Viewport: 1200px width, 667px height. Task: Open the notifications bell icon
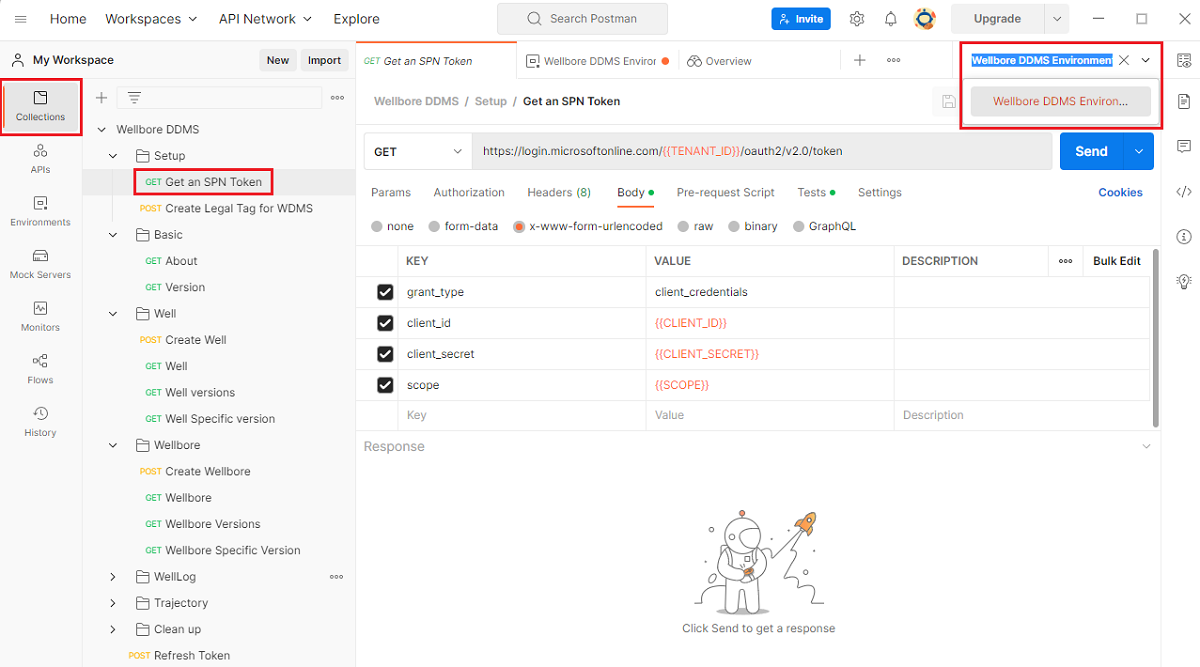[891, 19]
